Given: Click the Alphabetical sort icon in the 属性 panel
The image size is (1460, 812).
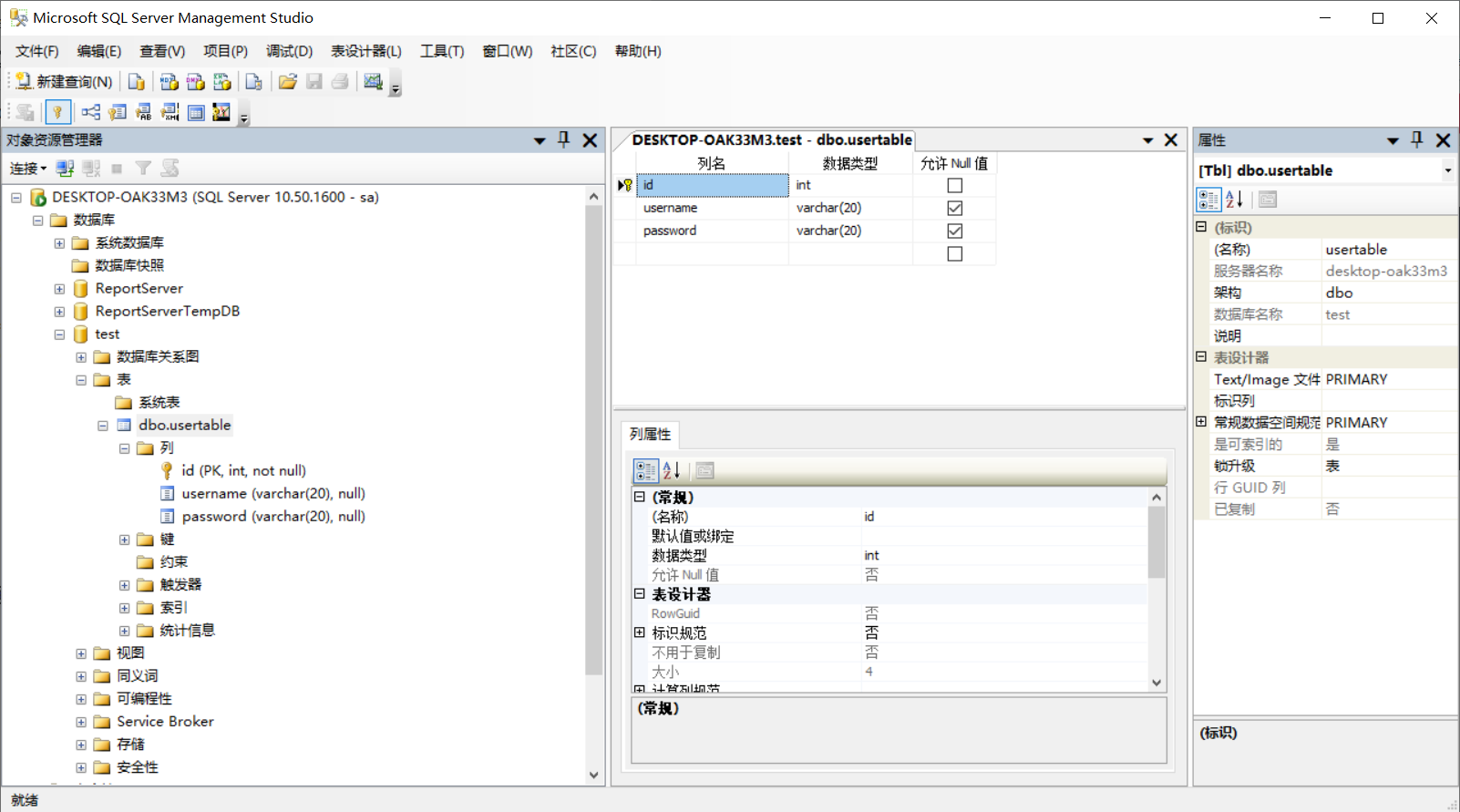Looking at the screenshot, I should pos(1235,200).
